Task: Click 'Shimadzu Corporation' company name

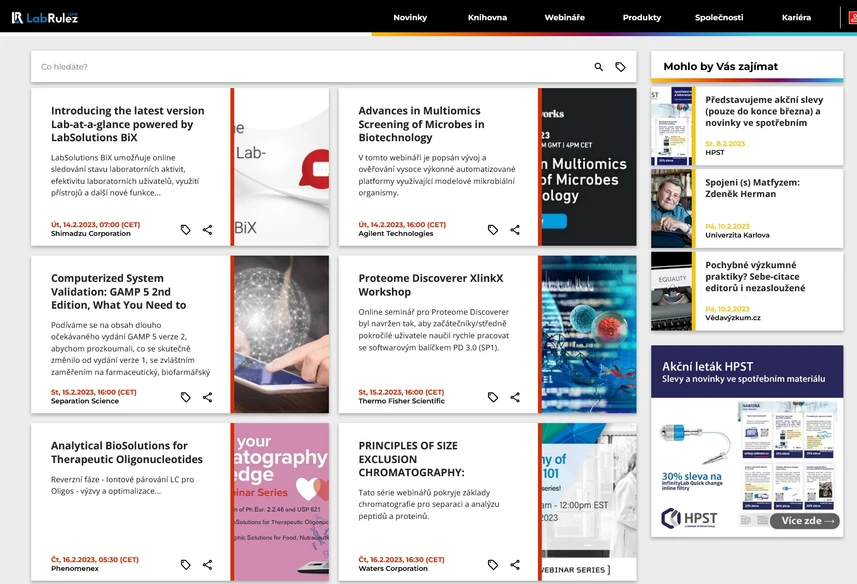Action: (x=91, y=234)
